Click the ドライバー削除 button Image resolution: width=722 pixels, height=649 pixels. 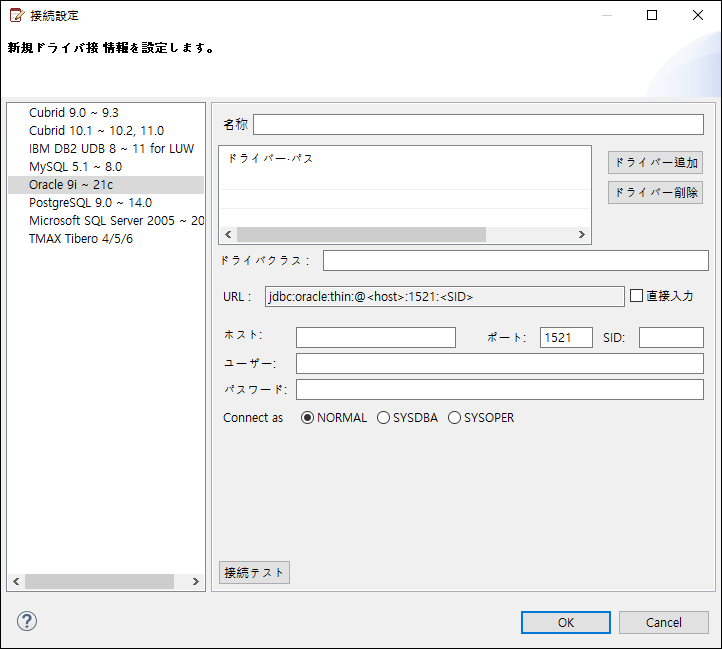(655, 192)
